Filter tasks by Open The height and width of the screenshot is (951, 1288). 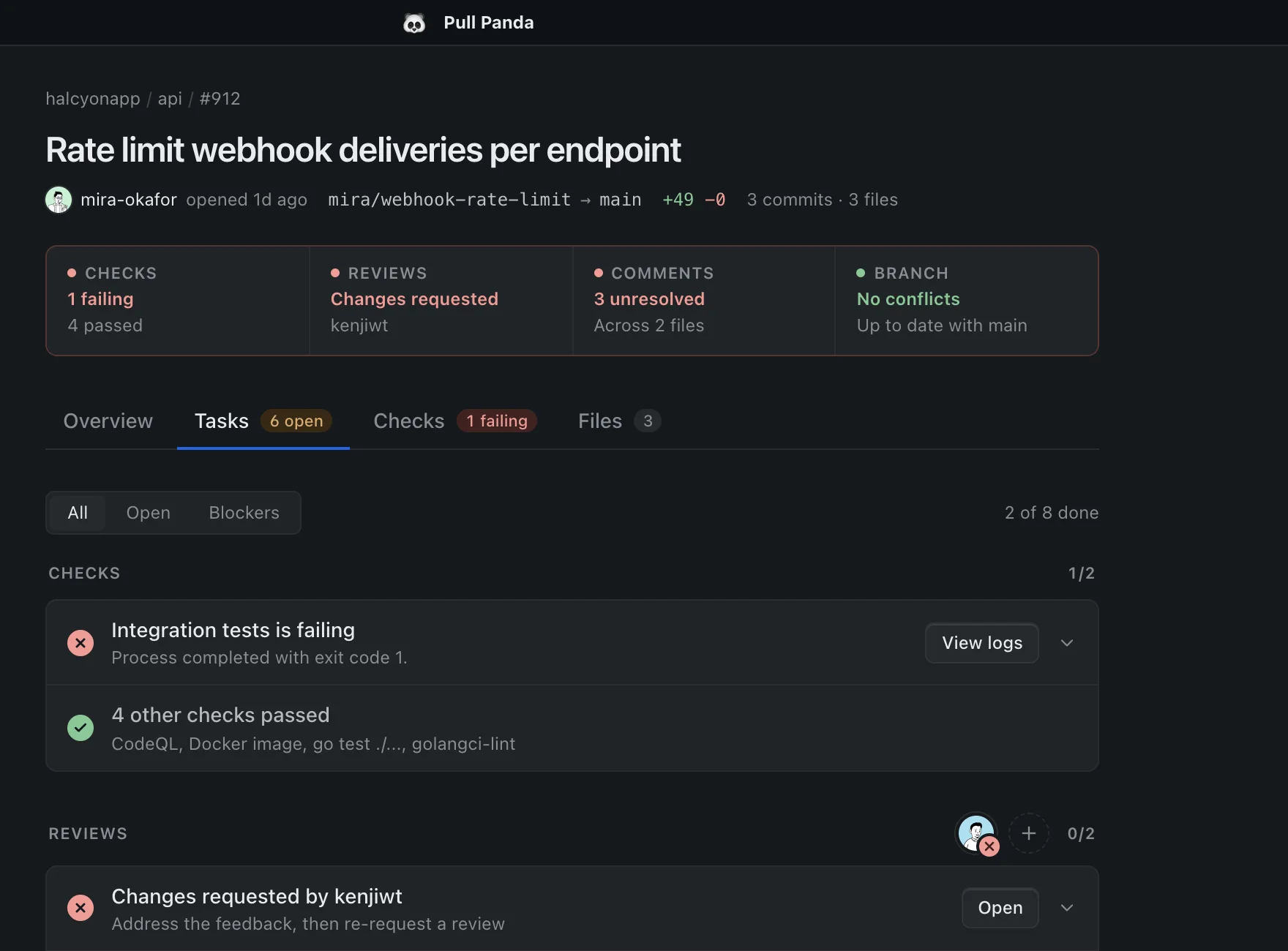(149, 513)
